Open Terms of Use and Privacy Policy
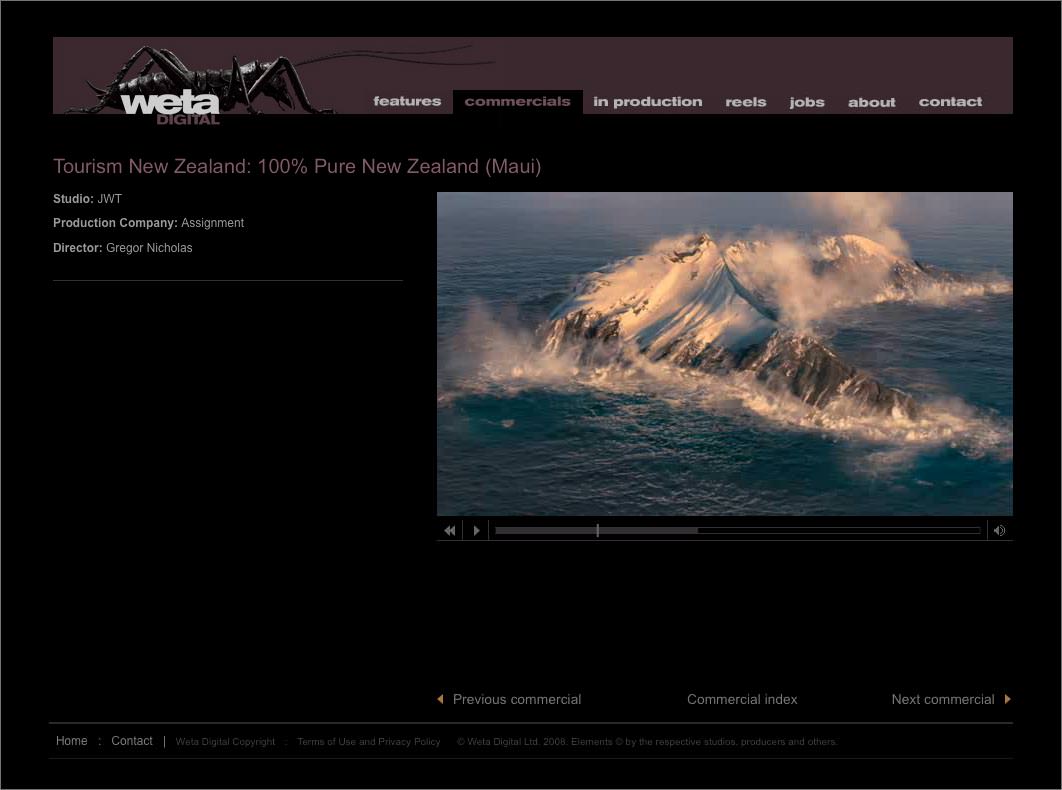Image resolution: width=1062 pixels, height=790 pixels. 368,742
